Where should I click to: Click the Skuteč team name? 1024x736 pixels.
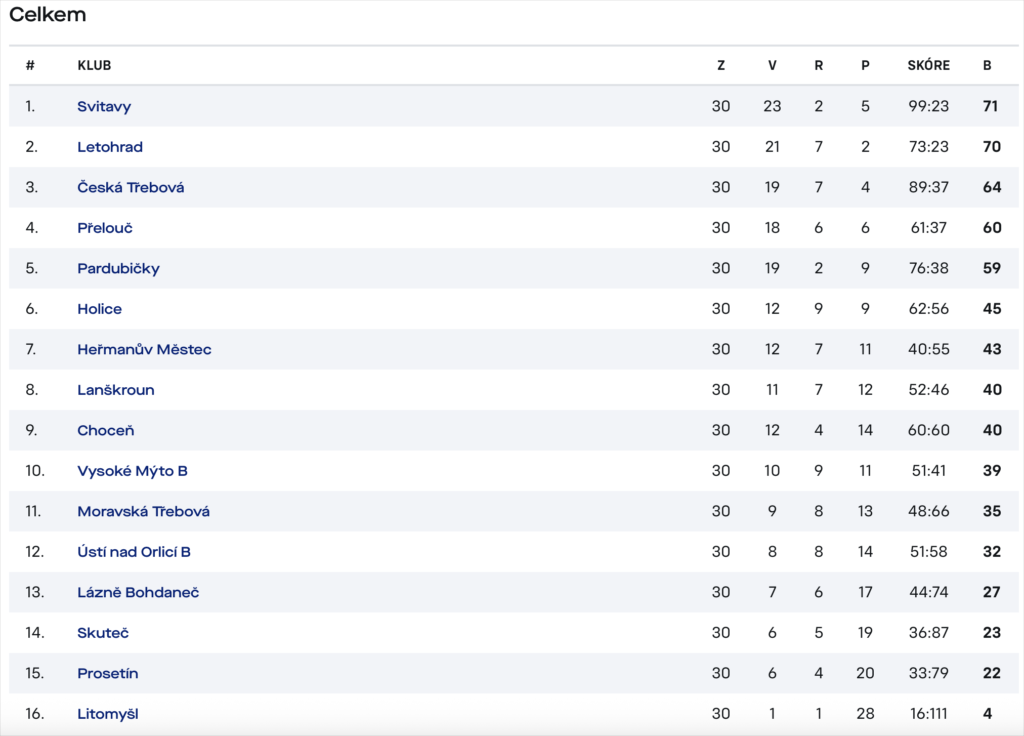coord(103,633)
